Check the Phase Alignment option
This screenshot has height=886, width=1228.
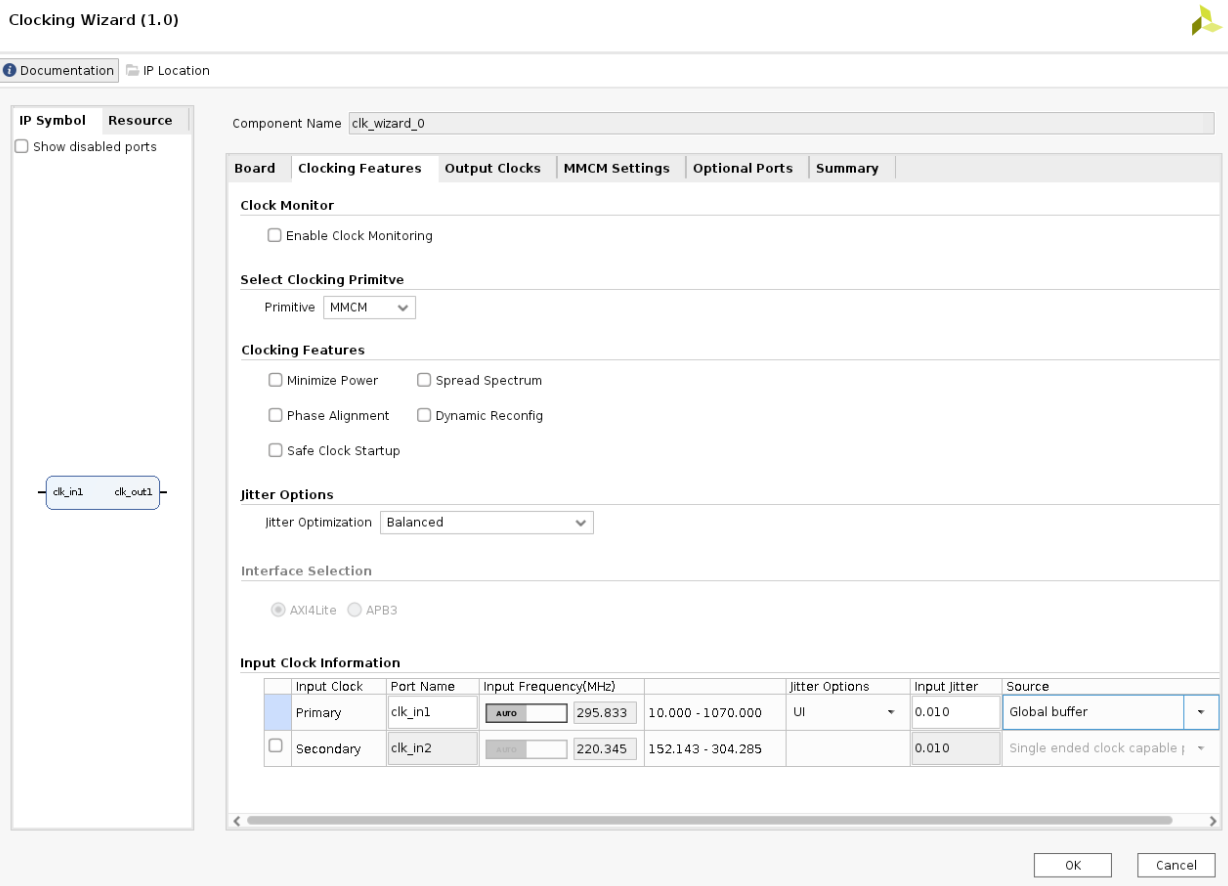(x=275, y=415)
